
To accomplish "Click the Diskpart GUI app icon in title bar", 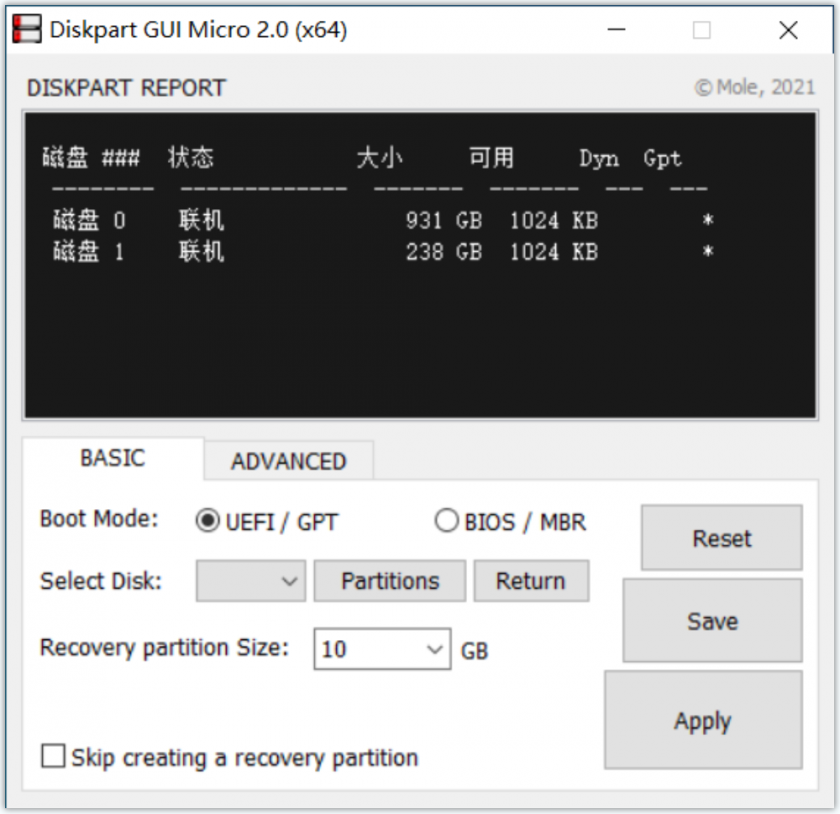I will pos(27,30).
